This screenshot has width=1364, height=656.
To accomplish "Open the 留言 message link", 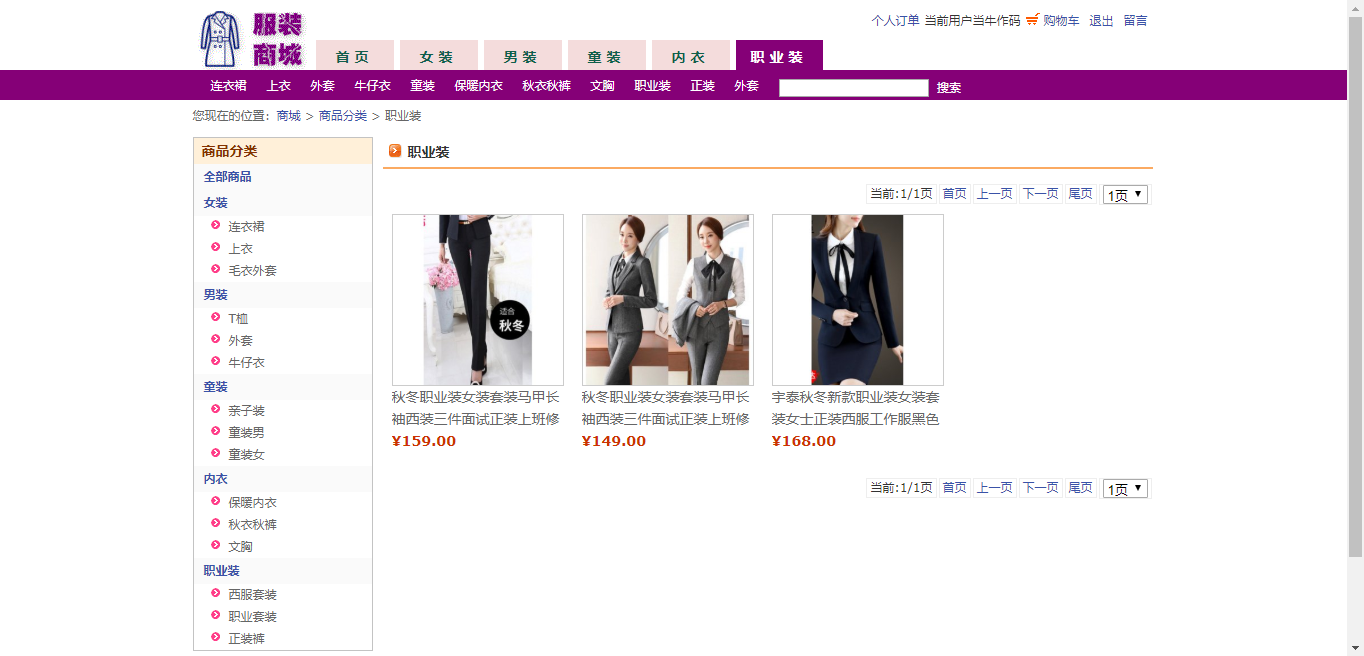I will [x=1135, y=20].
